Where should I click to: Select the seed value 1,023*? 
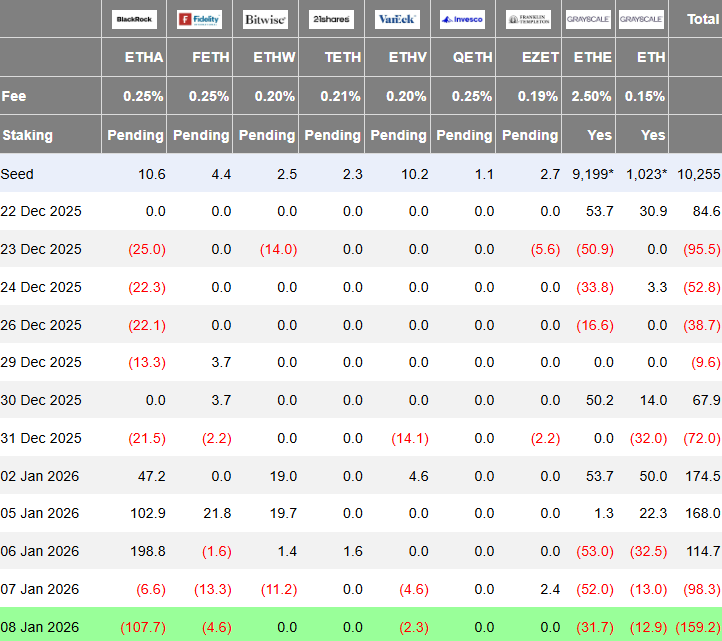(646, 174)
